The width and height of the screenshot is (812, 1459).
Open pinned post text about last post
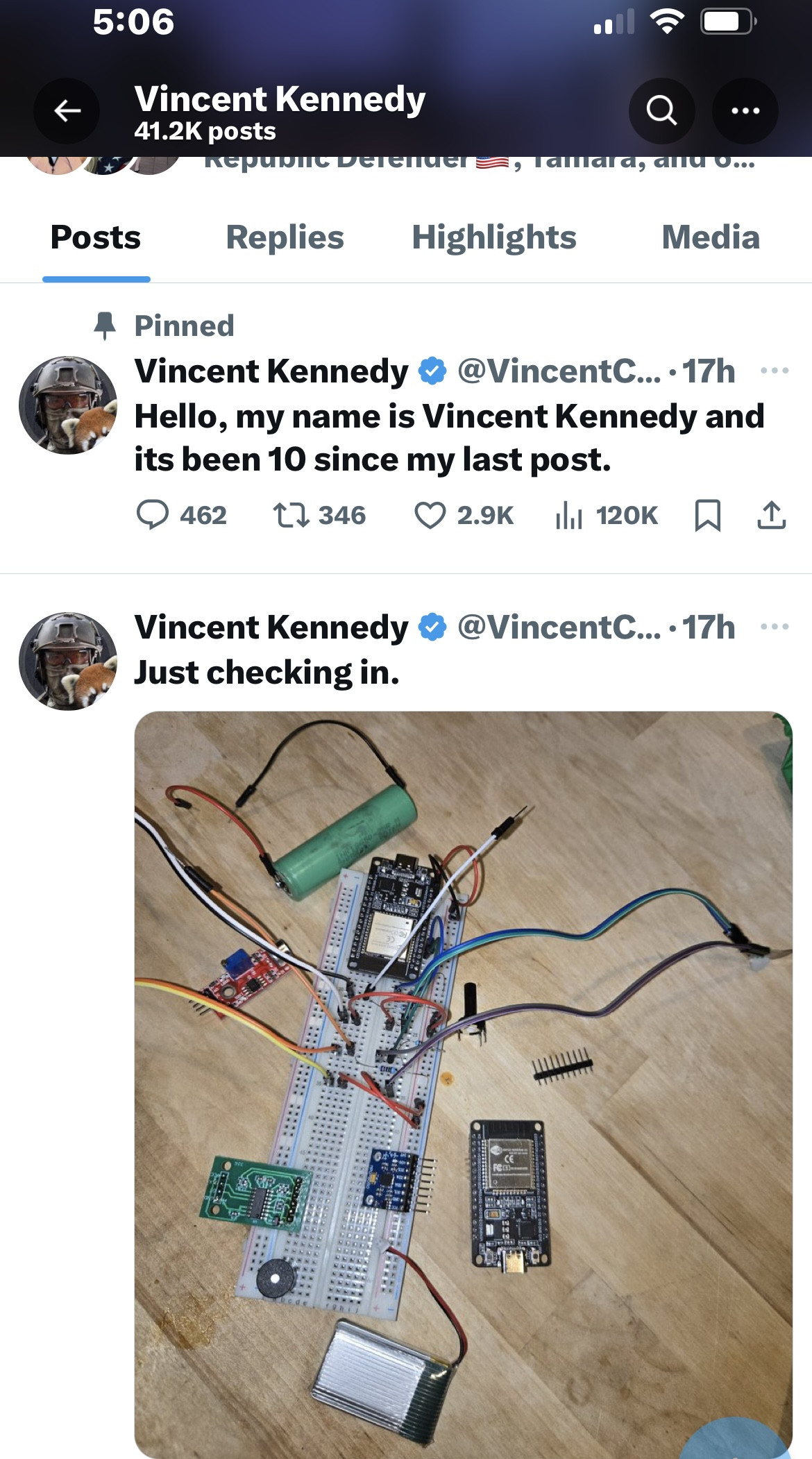[448, 438]
